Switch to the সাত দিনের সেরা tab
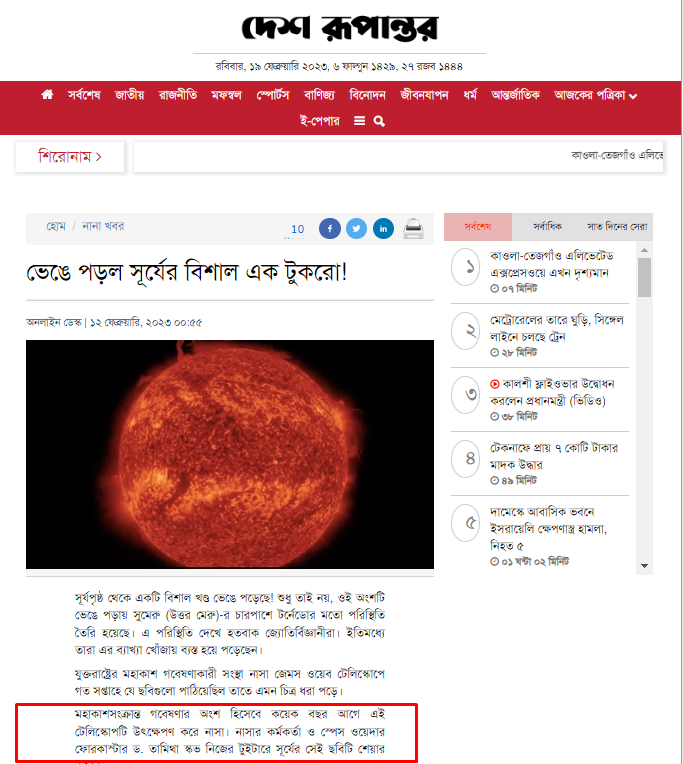This screenshot has width=683, height=764. coord(617,227)
